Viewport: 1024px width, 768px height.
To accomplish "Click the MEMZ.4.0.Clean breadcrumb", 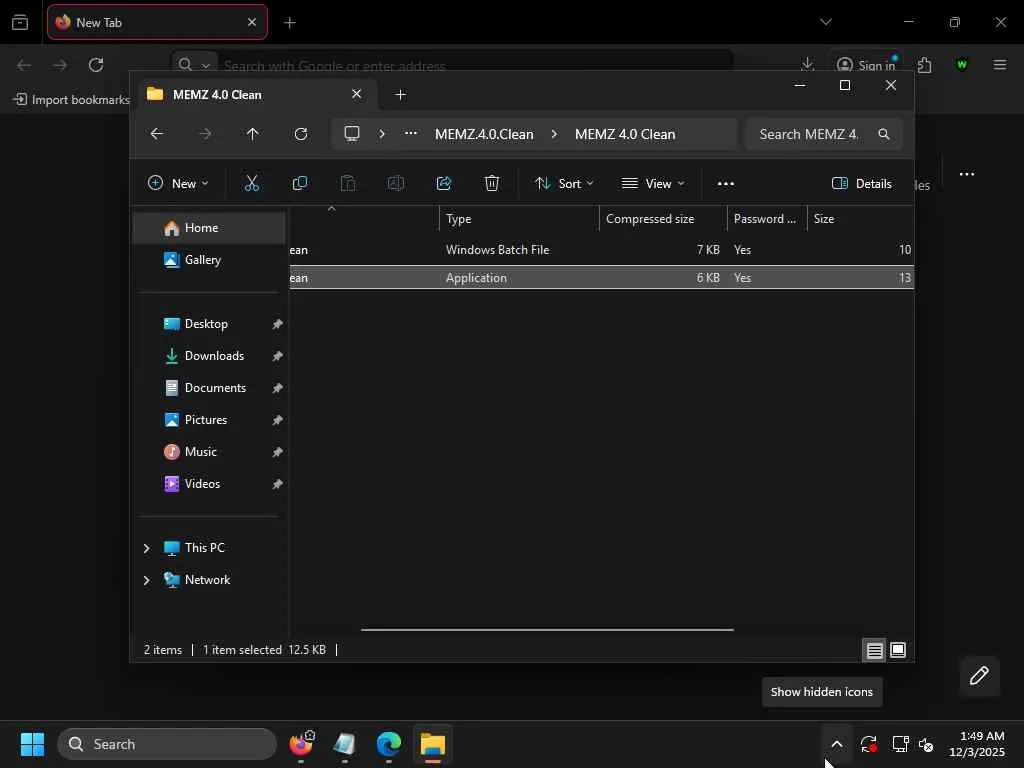I will pyautogui.click(x=484, y=134).
